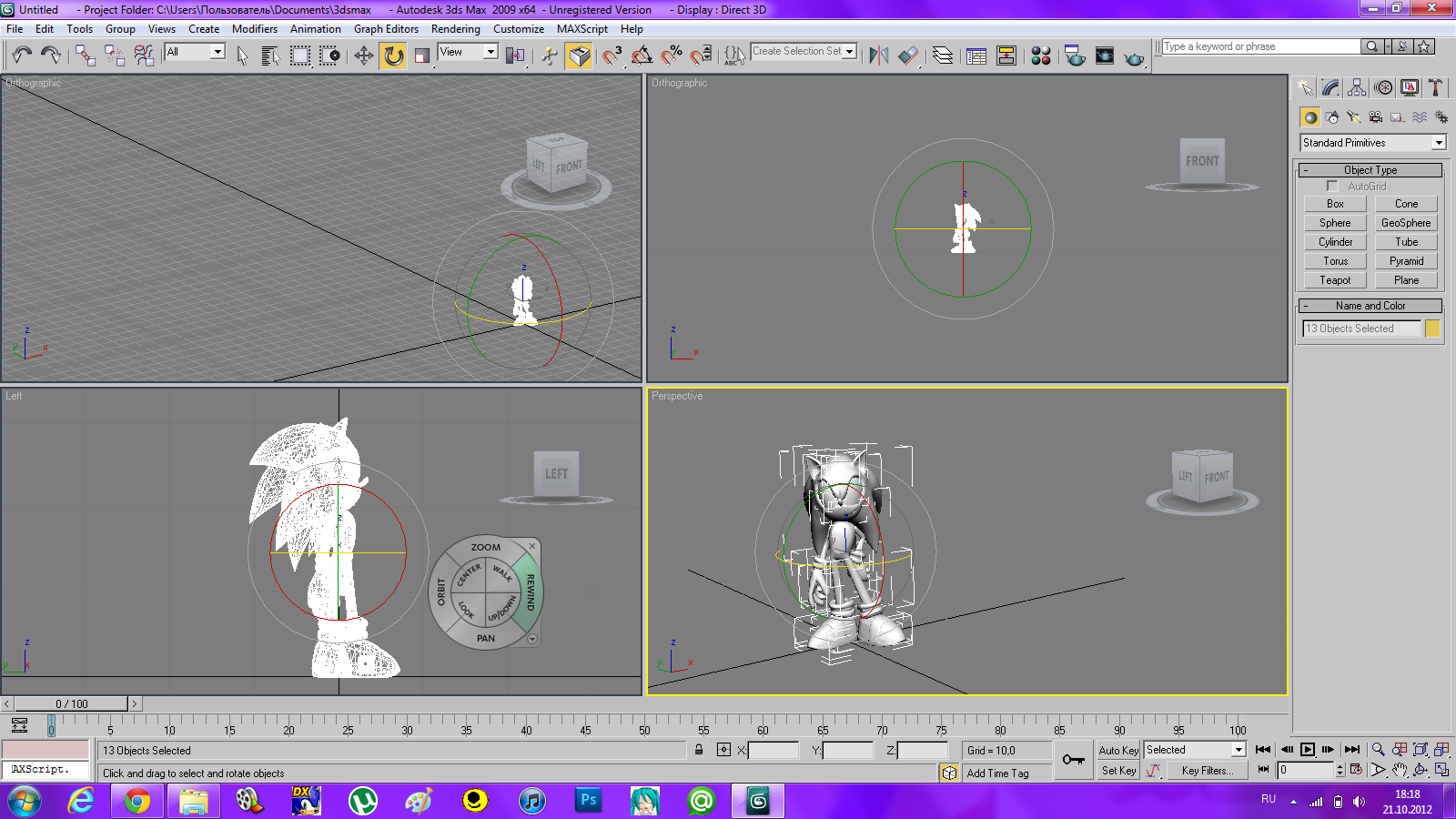Click the Undo arrow in main toolbar
The width and height of the screenshot is (1456, 819).
[x=22, y=56]
